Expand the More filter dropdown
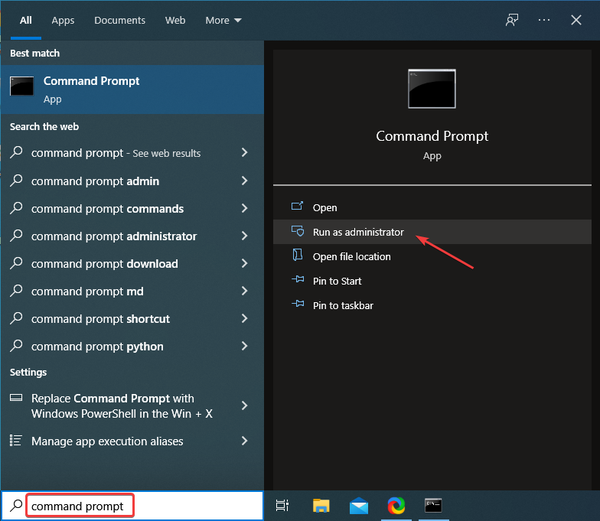Image resolution: width=600 pixels, height=521 pixels. (x=223, y=20)
